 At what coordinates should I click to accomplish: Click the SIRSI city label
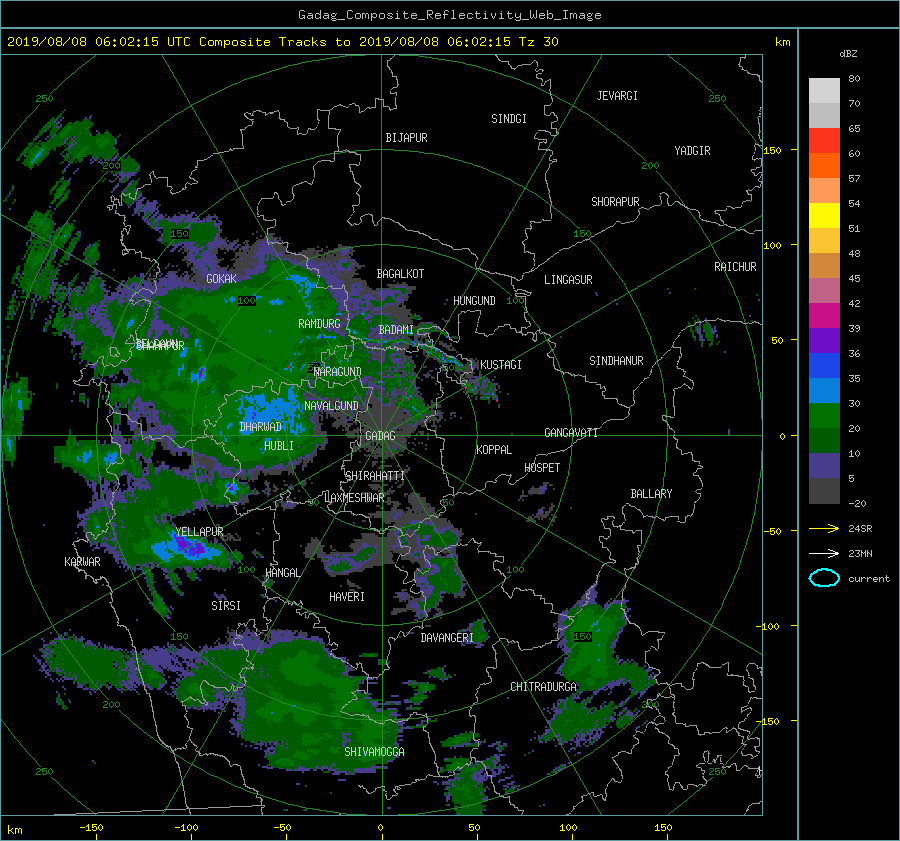tap(226, 606)
